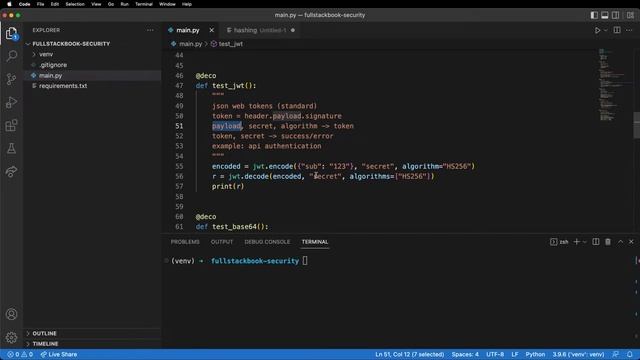Open notifications bell icon
Screen dimensions: 640x360
point(629,354)
